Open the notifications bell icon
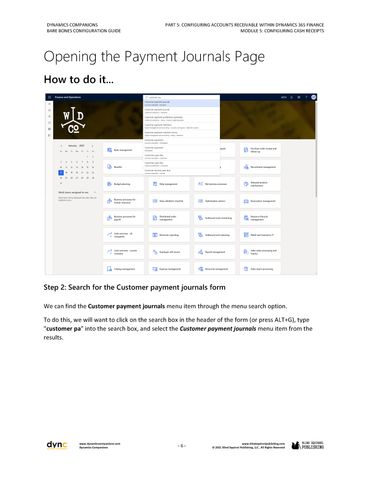This screenshot has width=371, height=480. pyautogui.click(x=292, y=97)
